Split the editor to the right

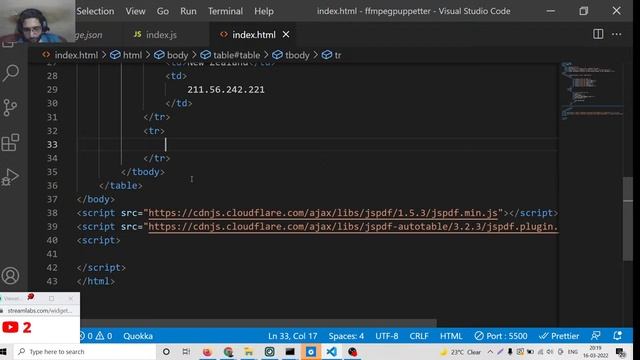click(598, 34)
